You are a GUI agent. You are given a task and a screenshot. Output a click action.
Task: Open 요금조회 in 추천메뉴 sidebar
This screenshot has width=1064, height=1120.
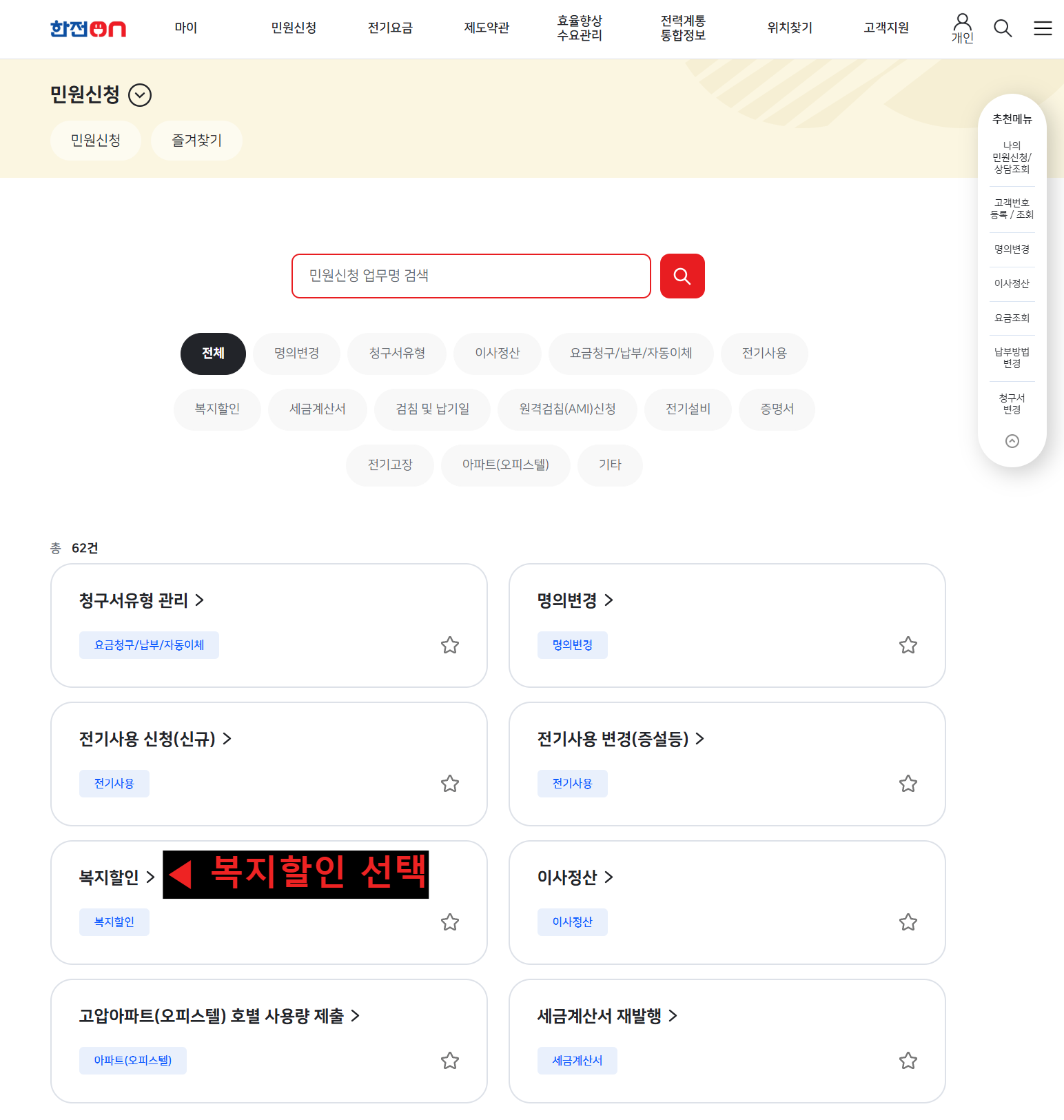1012,318
